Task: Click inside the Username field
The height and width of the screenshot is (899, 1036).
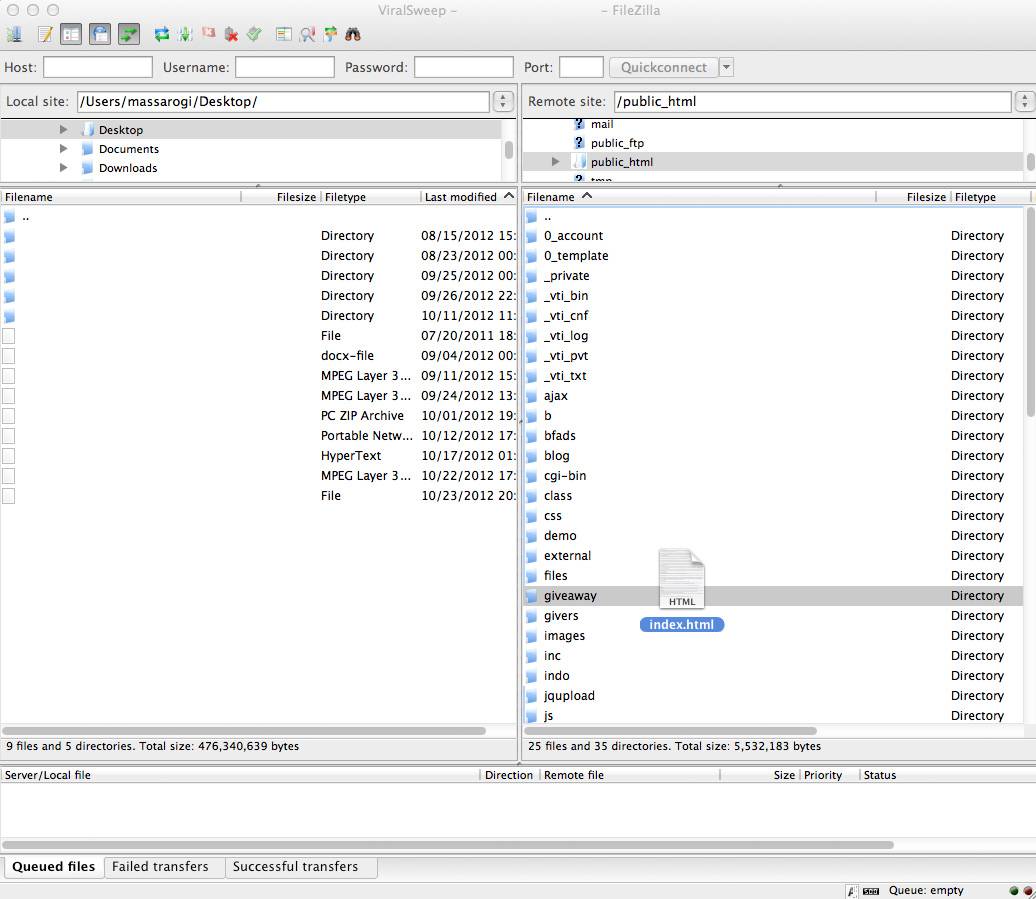Action: [x=285, y=67]
